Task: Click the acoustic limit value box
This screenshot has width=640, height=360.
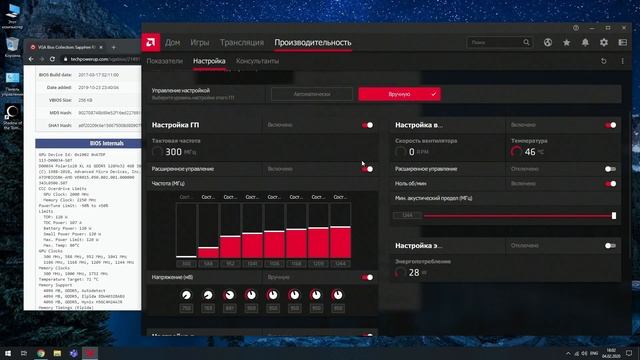Action: click(407, 215)
